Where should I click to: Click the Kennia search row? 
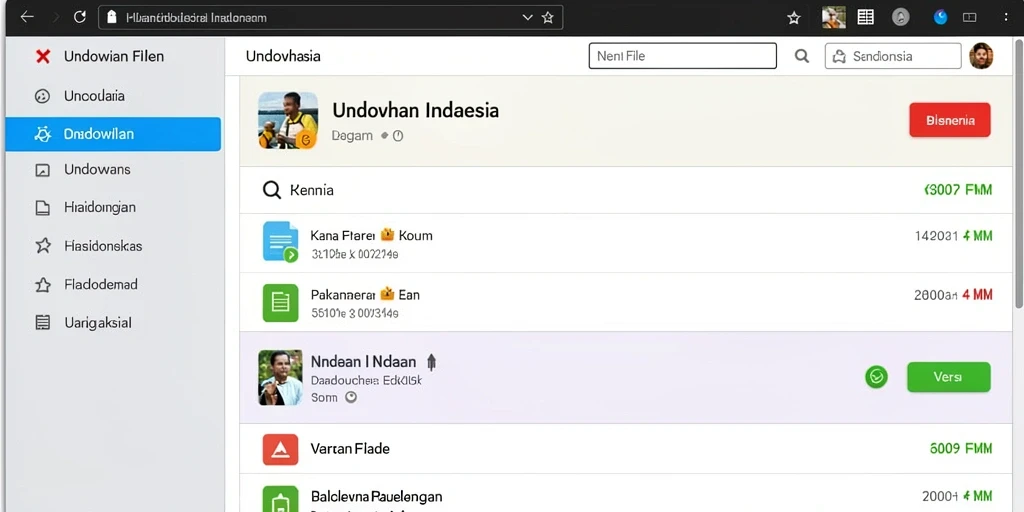627,190
